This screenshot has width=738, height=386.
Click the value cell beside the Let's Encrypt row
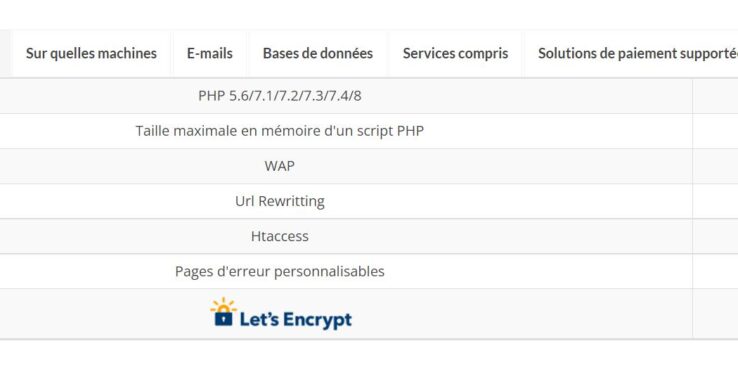715,314
